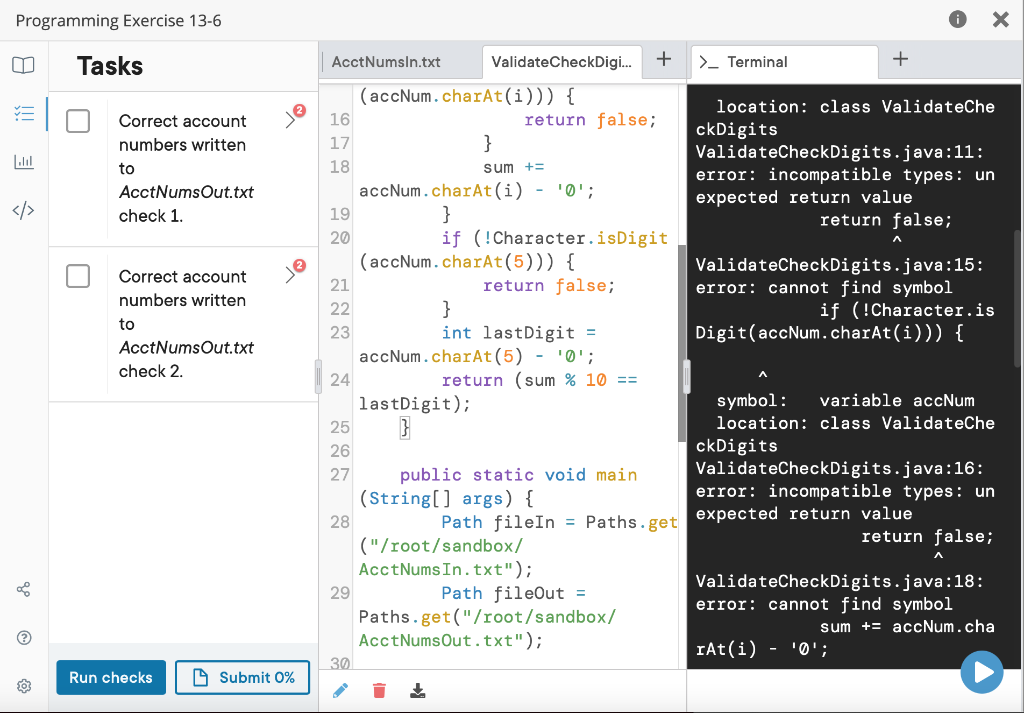Check off the second AcctNumsOut.txt task
Viewport: 1024px width, 713px height.
77,276
